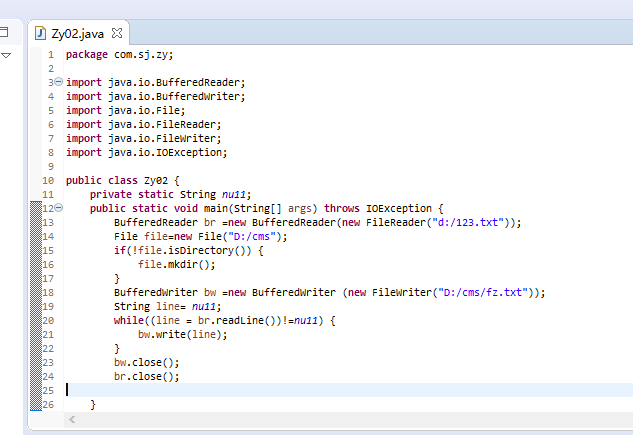Image resolution: width=633 pixels, height=435 pixels.
Task: Collapse the main method at line 12
Action: click(59, 208)
